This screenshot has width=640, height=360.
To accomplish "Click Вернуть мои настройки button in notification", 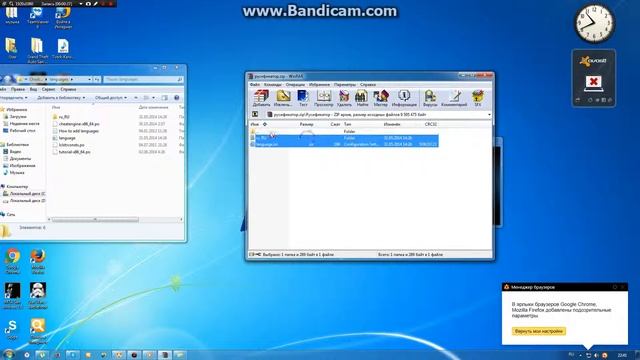I will point(539,331).
